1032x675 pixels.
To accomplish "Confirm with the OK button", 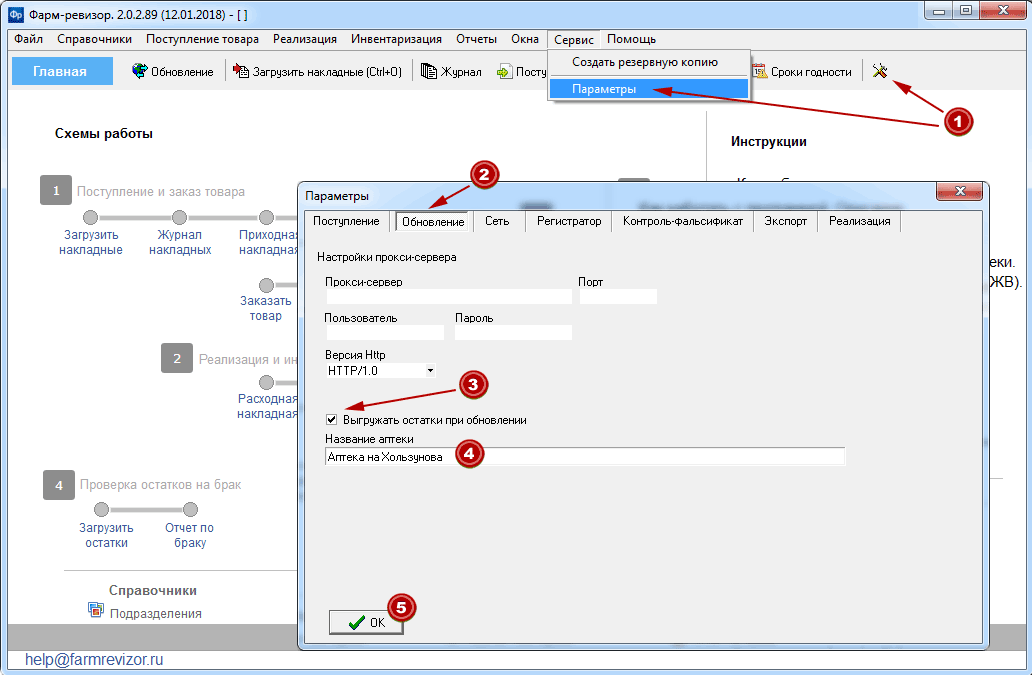I will pyautogui.click(x=367, y=622).
